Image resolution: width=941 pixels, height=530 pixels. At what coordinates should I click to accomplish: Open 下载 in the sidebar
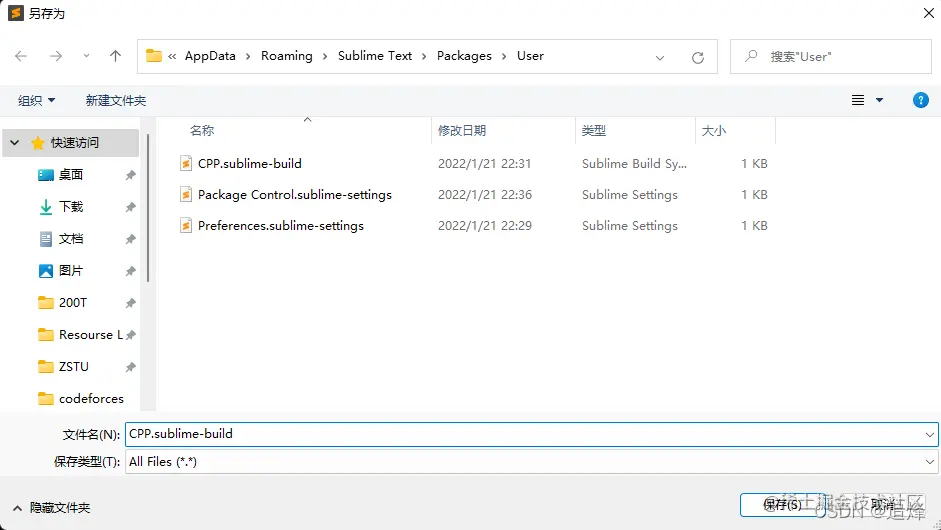tap(71, 207)
